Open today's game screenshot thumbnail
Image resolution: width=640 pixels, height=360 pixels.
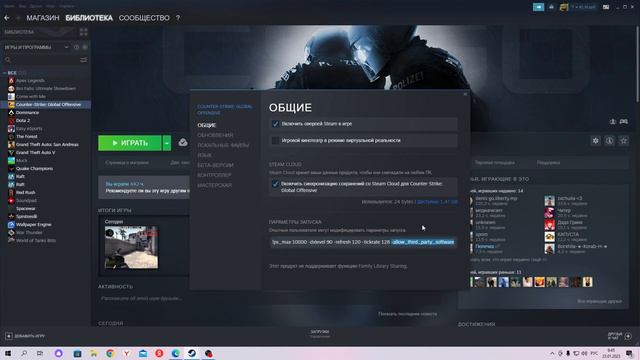click(x=131, y=247)
